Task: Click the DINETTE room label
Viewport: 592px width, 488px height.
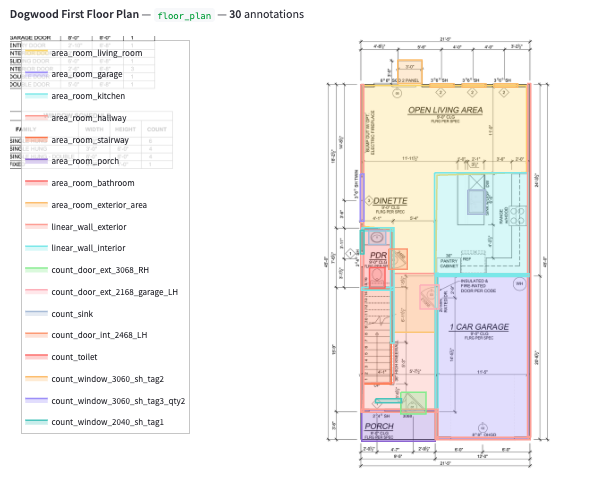Action: 390,201
